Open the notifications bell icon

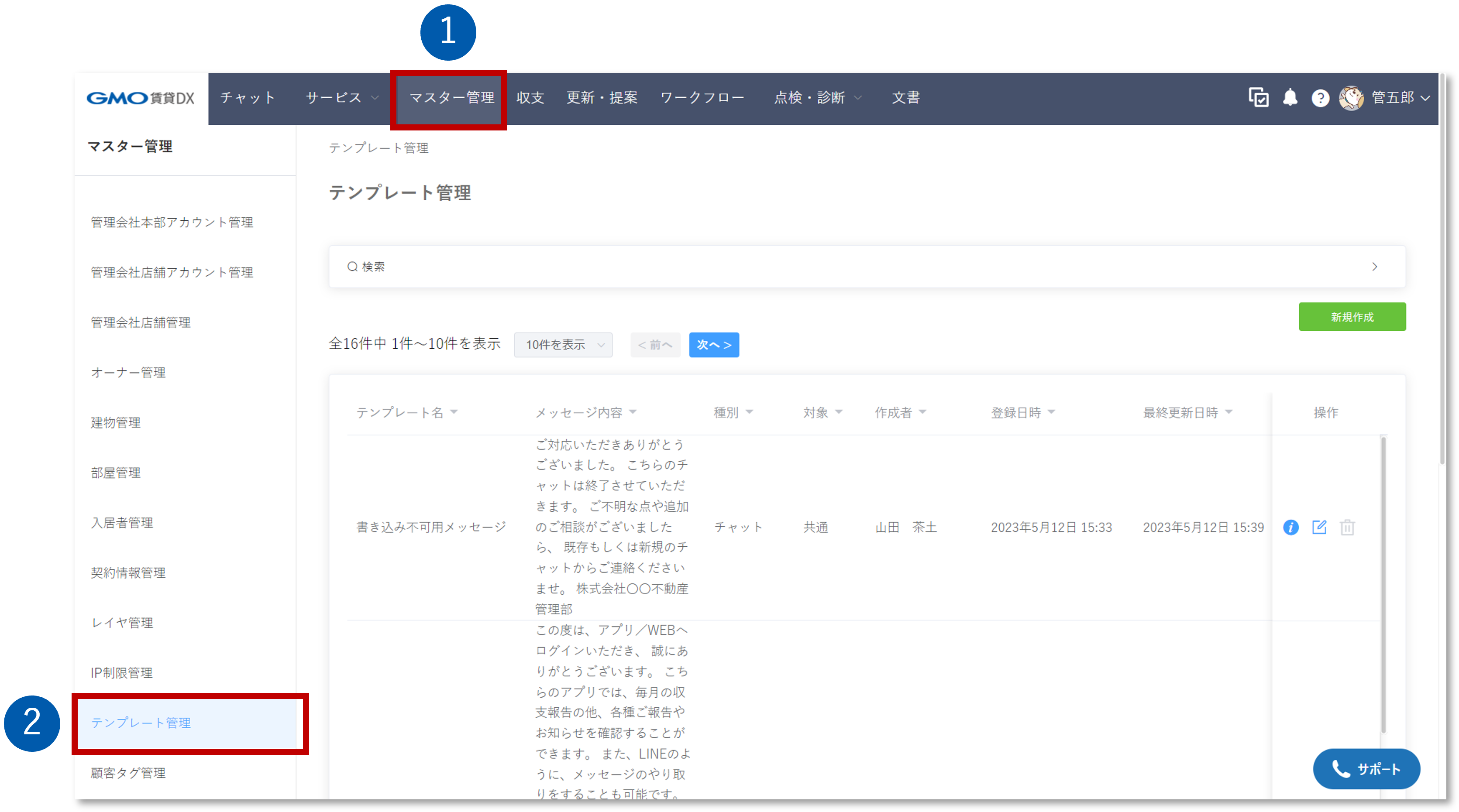point(1291,98)
